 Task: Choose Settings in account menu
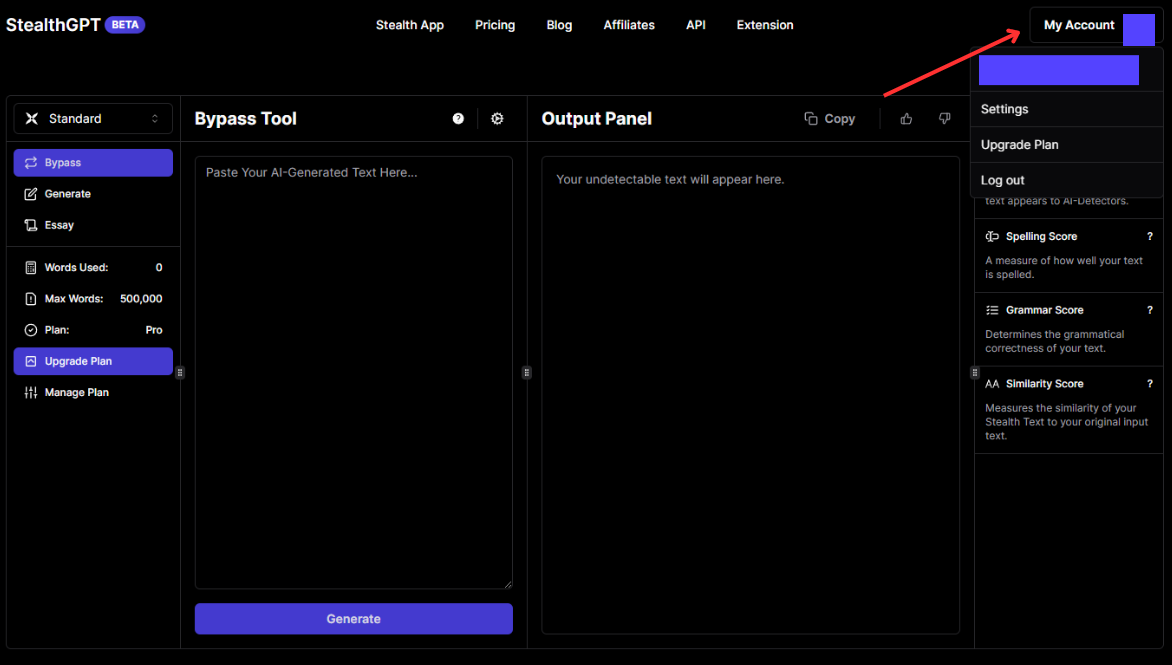(1067, 109)
